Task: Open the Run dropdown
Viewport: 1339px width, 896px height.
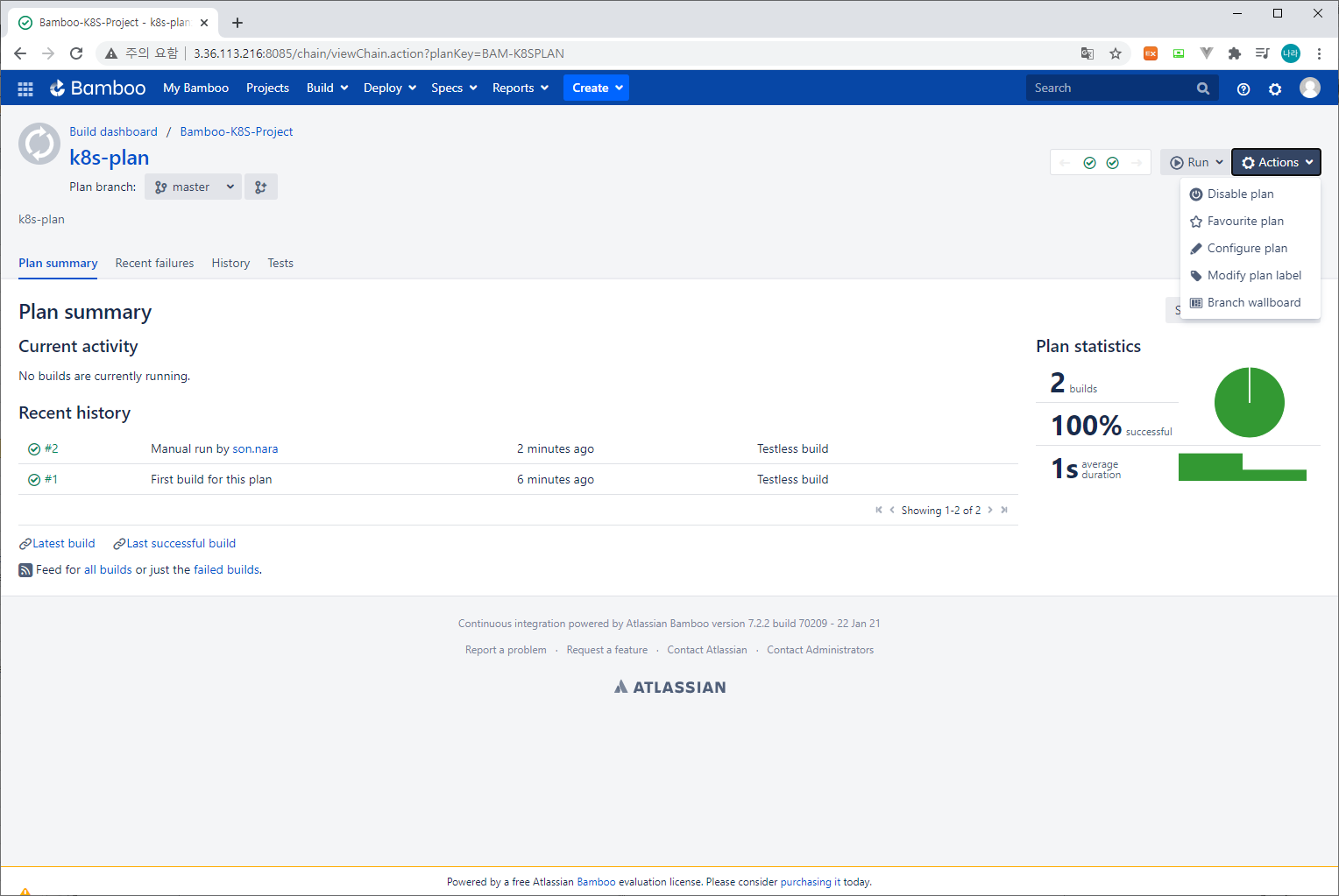Action: coord(1195,162)
